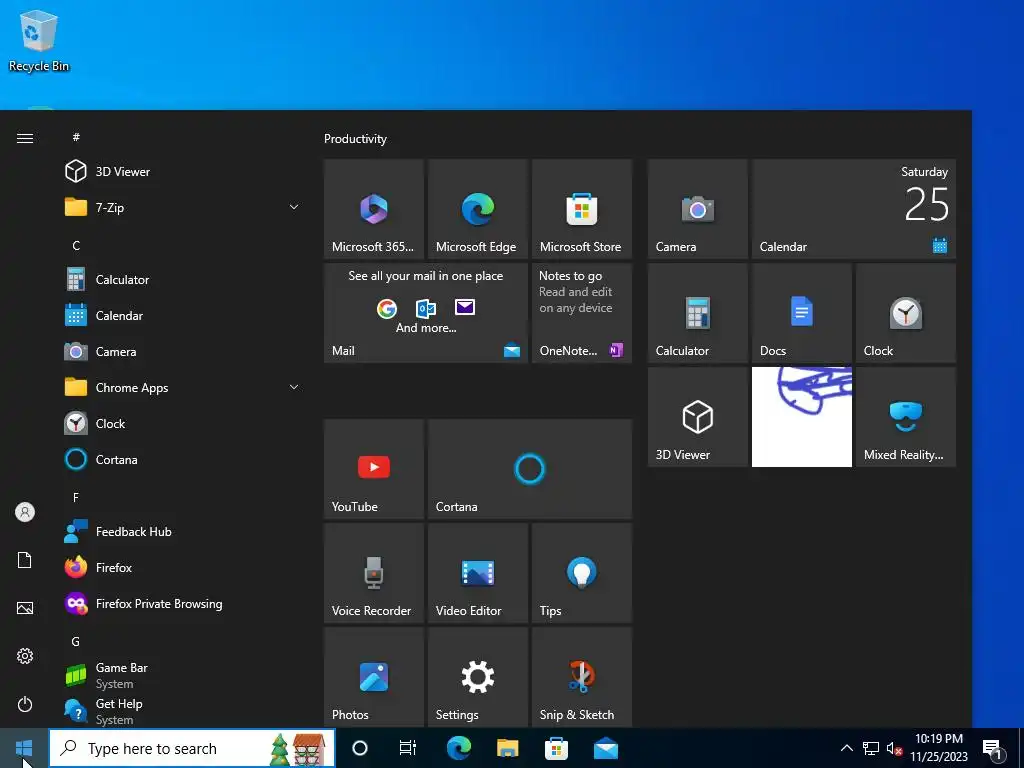Open the Docs tile
This screenshot has height=768, width=1024.
pyautogui.click(x=801, y=313)
